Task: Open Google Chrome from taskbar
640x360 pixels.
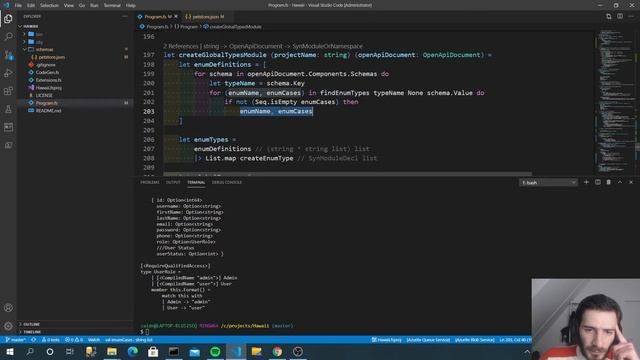Action: tap(277, 351)
